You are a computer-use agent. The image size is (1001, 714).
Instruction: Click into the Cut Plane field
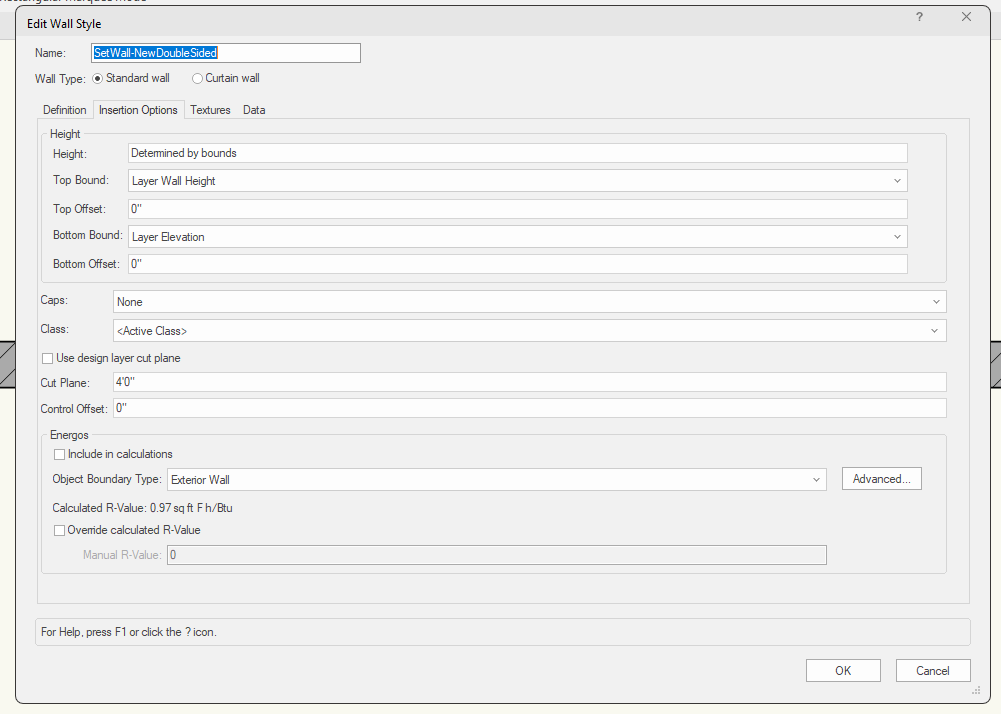[x=529, y=382]
